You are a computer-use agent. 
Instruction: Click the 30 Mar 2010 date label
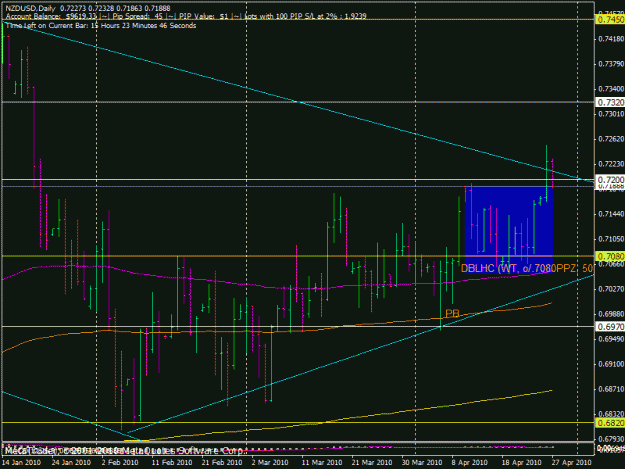click(x=422, y=462)
